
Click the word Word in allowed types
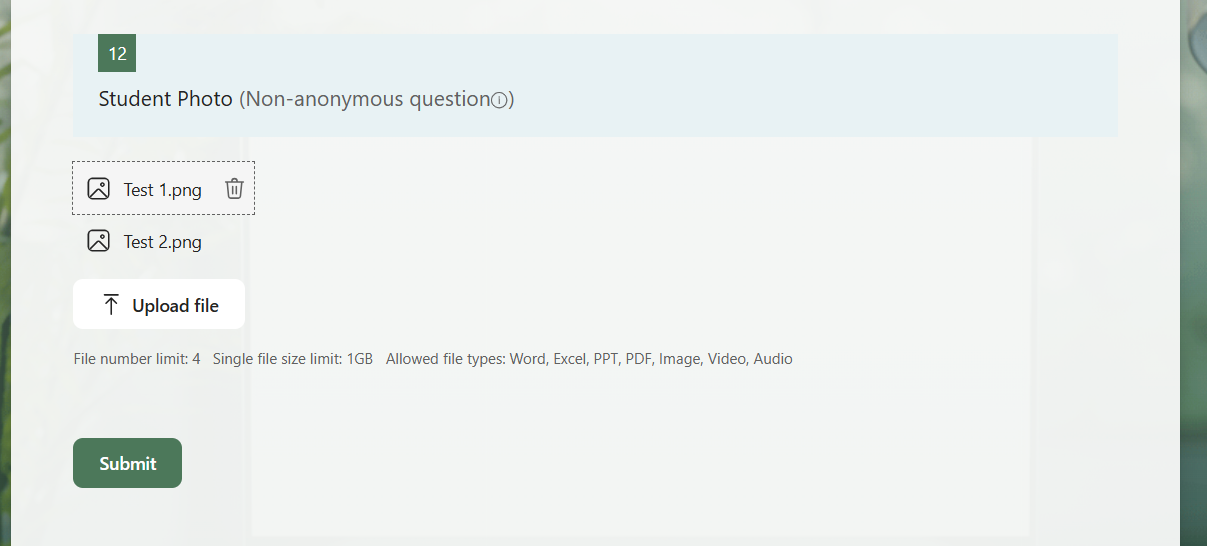[x=527, y=358]
